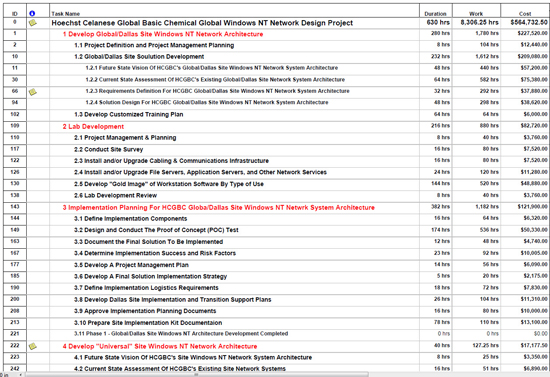Click the note icon on task row 222
The image size is (550, 377).
(33, 346)
